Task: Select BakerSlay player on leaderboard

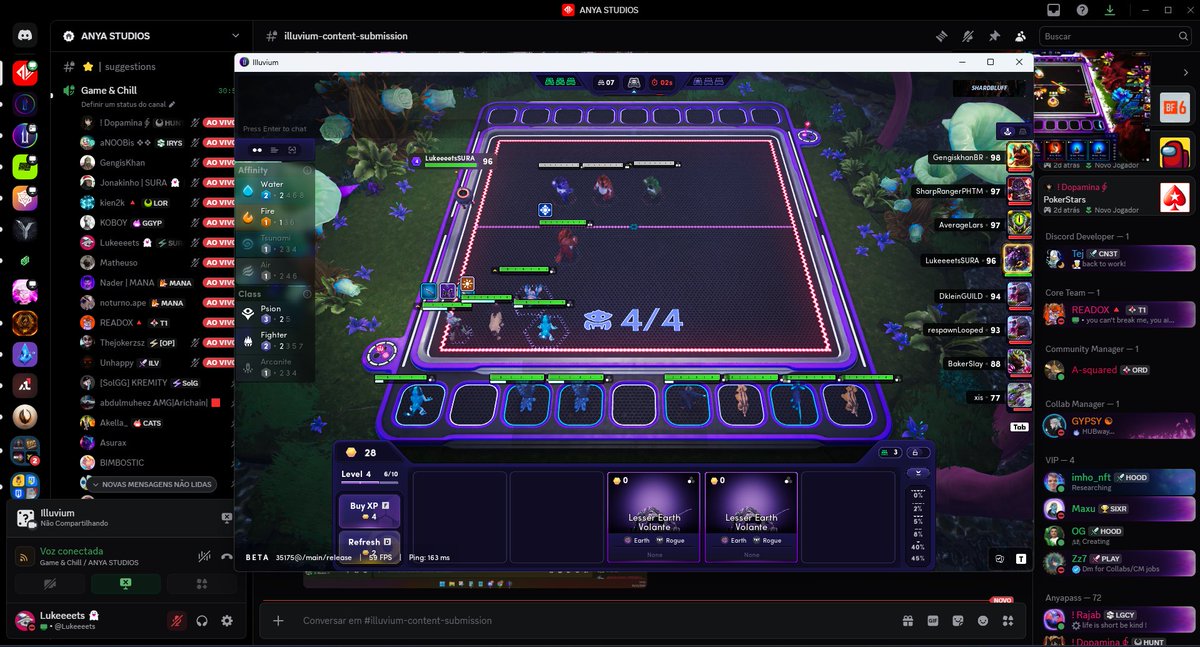Action: tap(988, 364)
